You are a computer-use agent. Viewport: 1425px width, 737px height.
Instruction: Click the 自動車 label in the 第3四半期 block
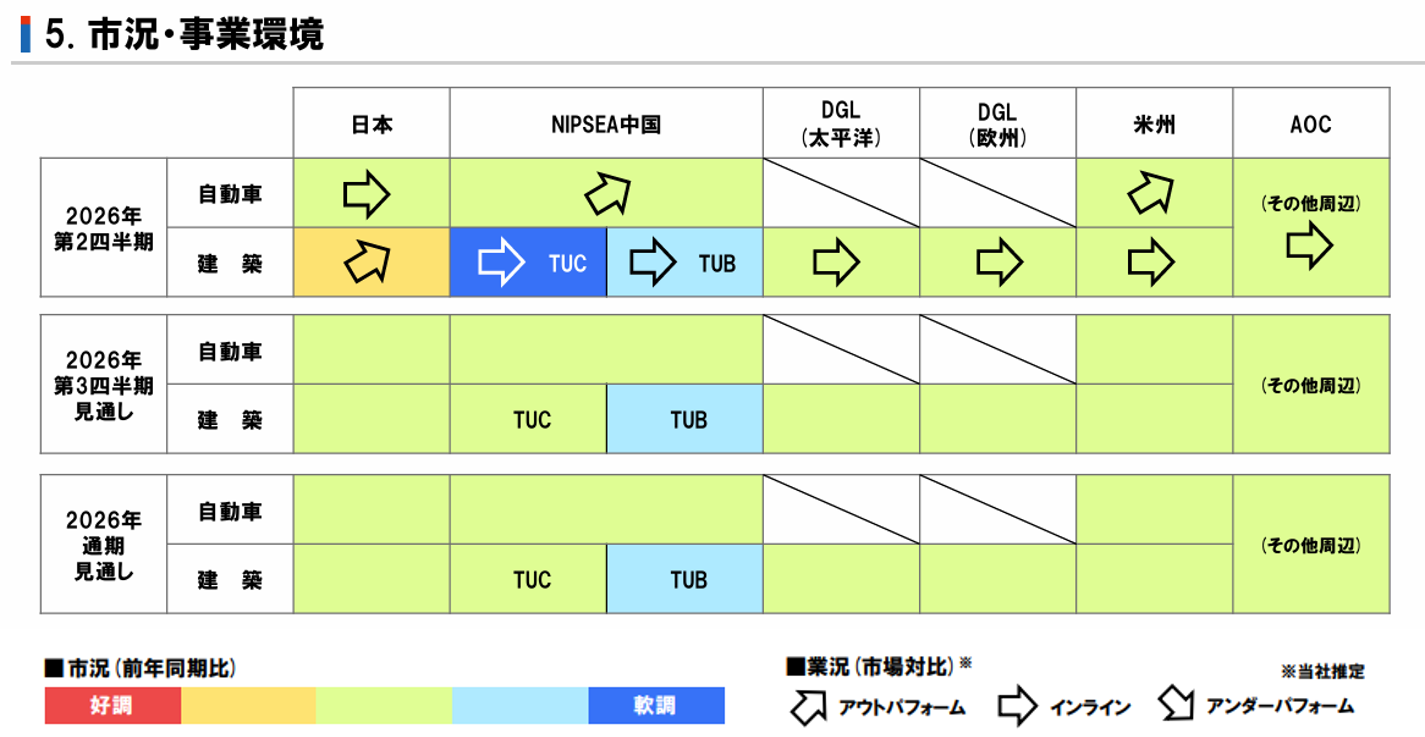point(230,351)
